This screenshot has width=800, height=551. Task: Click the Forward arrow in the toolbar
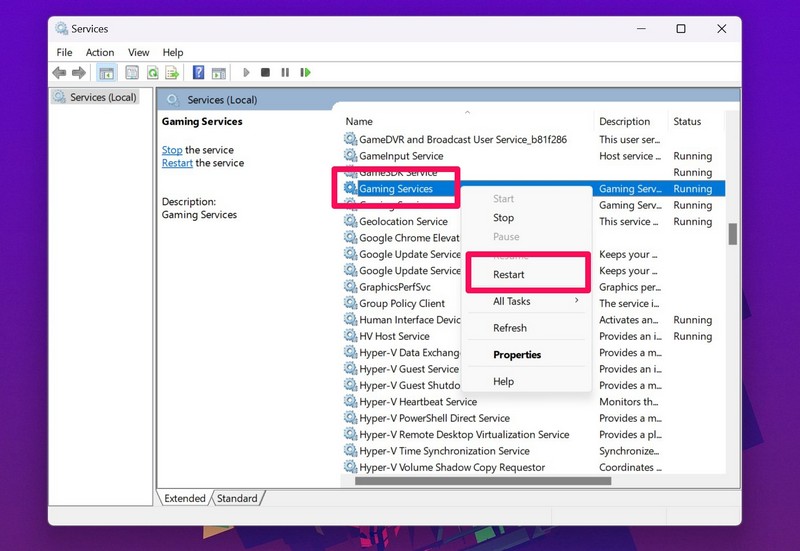78,72
